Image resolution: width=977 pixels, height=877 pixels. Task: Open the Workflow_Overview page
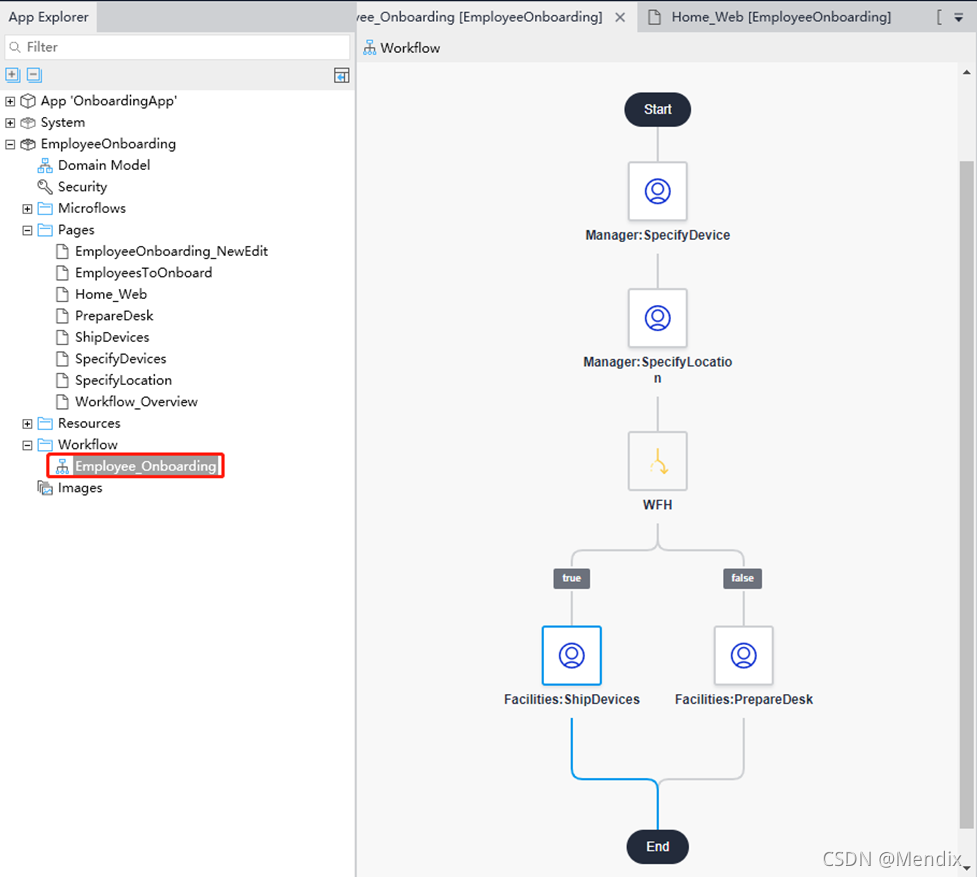click(135, 401)
